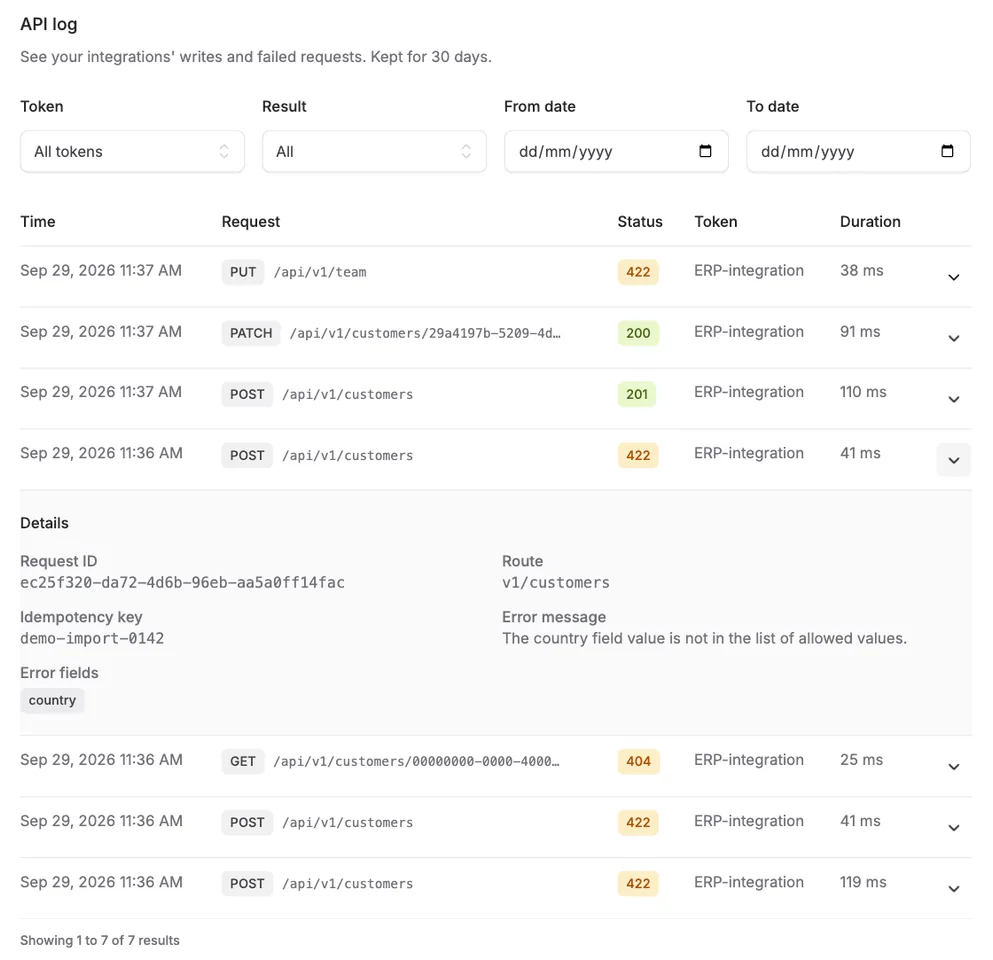Screen dimensions: 993x960
Task: Expand the POST row with 119 ms duration
Action: pos(953,888)
